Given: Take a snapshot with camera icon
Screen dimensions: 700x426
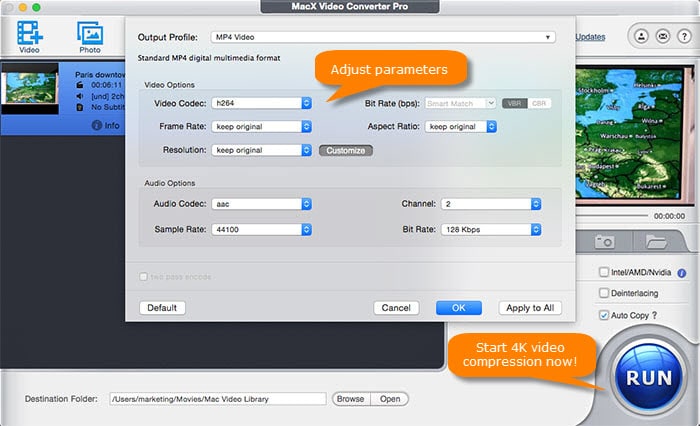Looking at the screenshot, I should 604,242.
